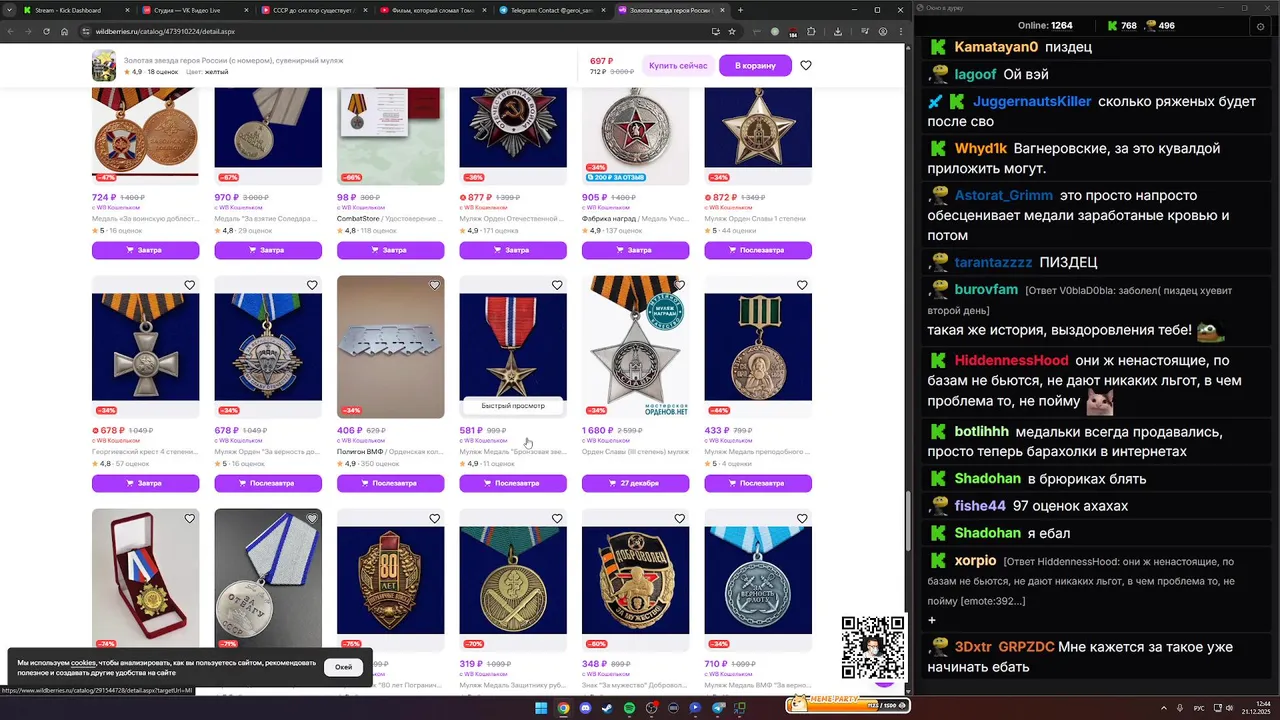Close the Telegram Contact tab
The width and height of the screenshot is (1280, 720).
click(605, 10)
